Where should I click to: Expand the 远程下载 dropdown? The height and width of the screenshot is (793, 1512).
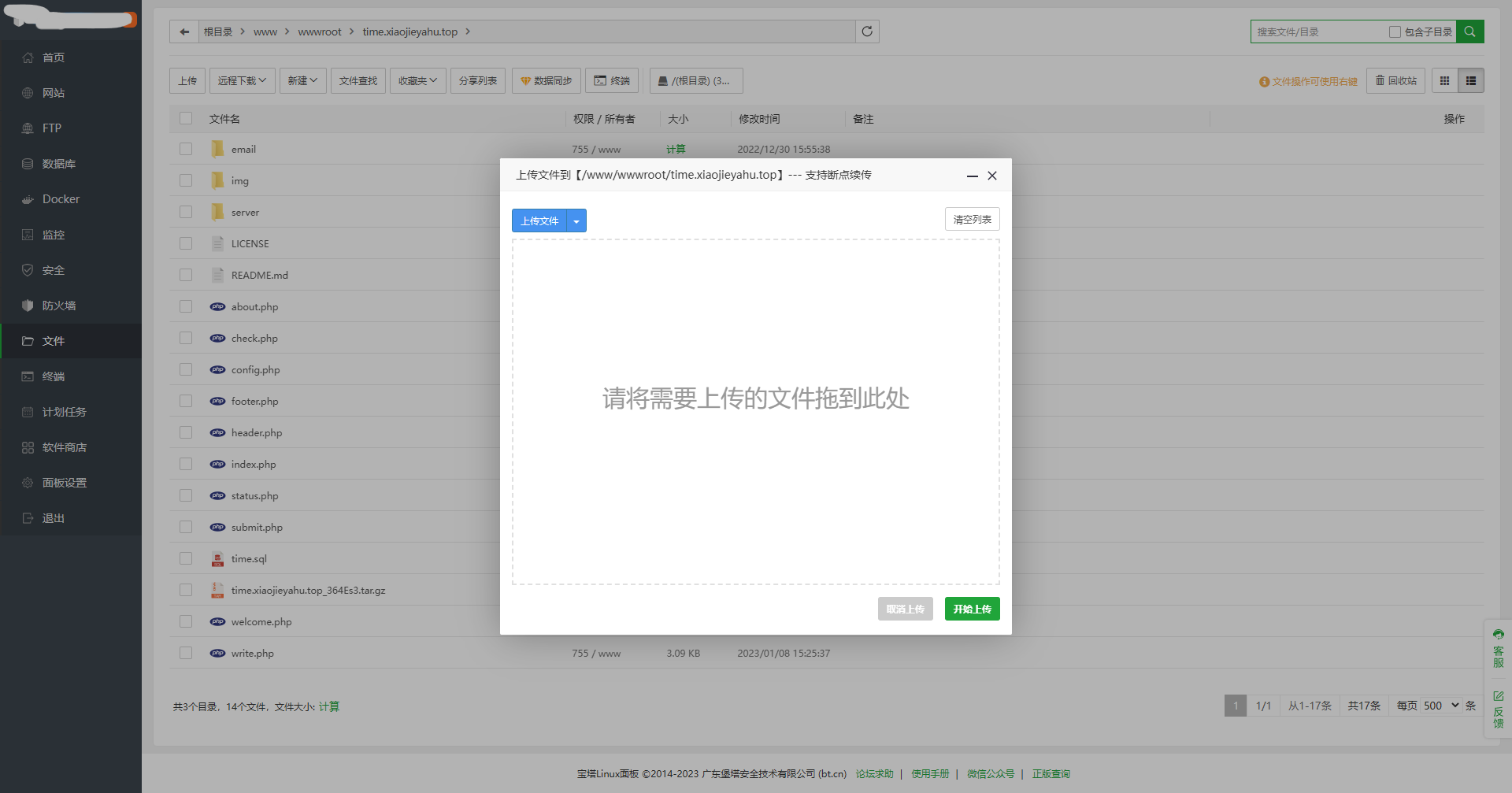242,80
